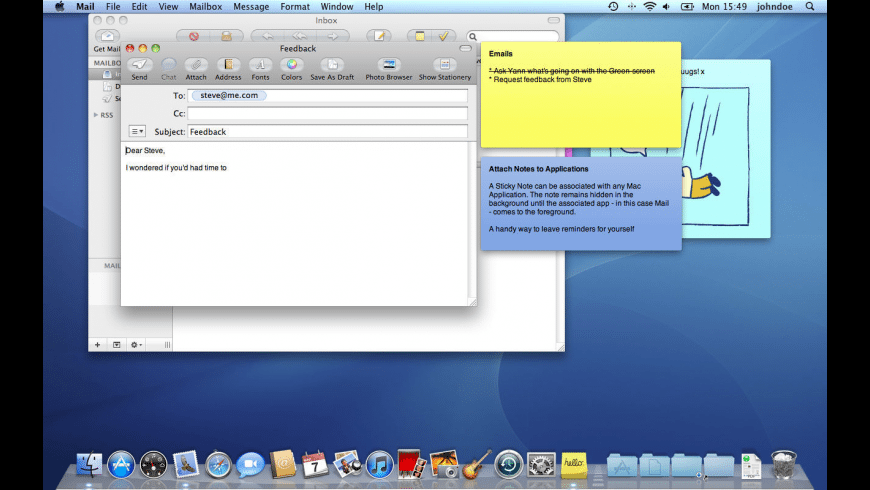The width and height of the screenshot is (870, 490).
Task: Click the volume icon in menu bar
Action: (666, 7)
